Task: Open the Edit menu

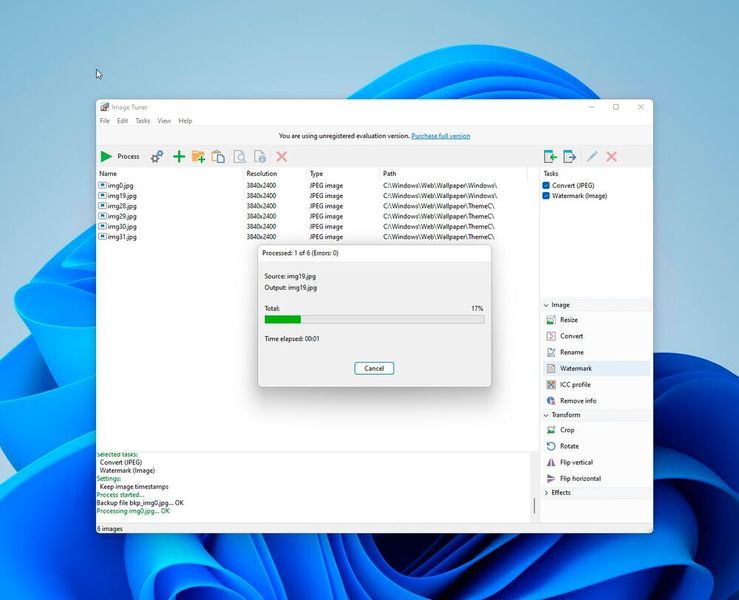Action: point(123,121)
